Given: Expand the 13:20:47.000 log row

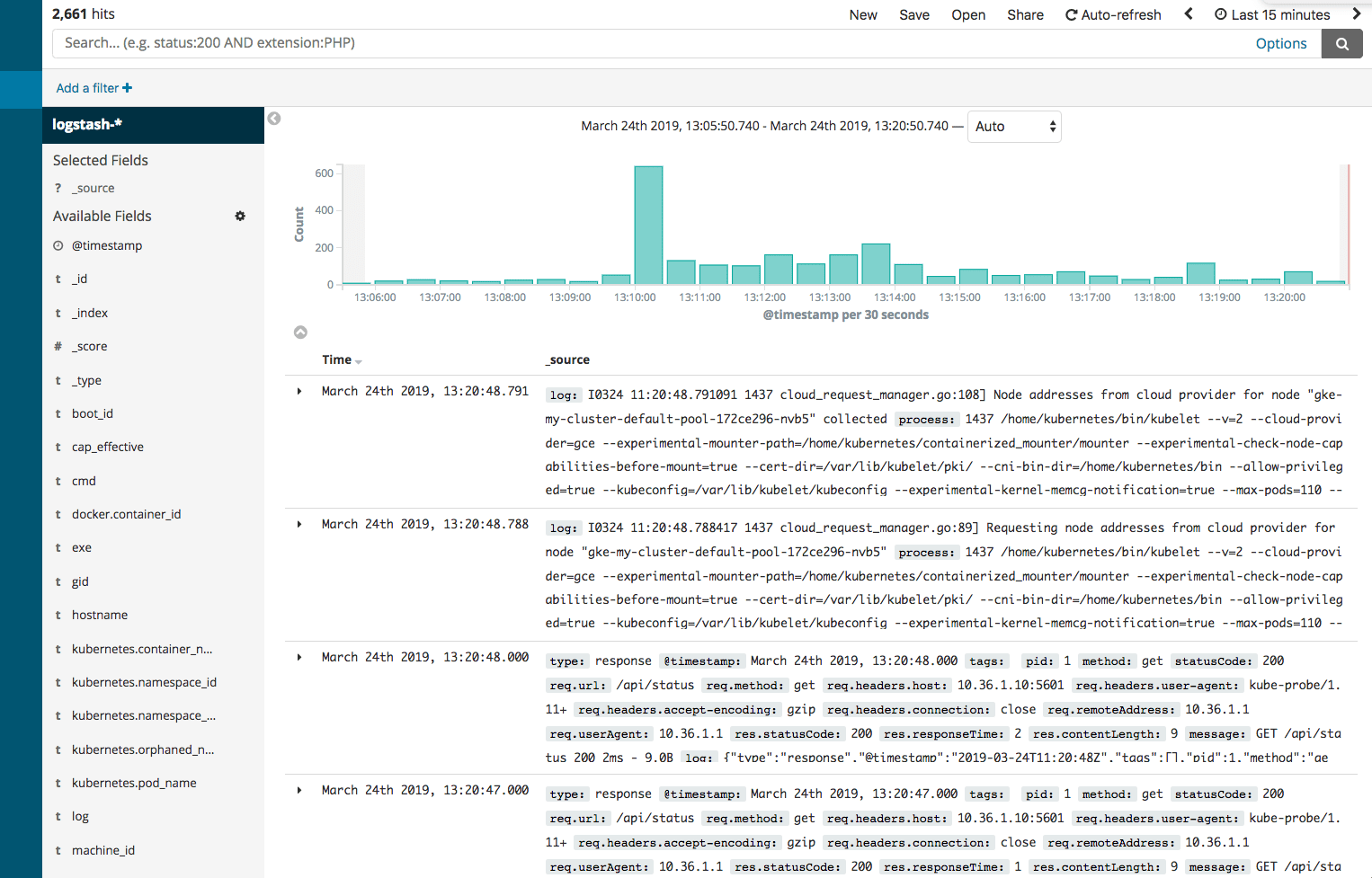Looking at the screenshot, I should point(299,790).
